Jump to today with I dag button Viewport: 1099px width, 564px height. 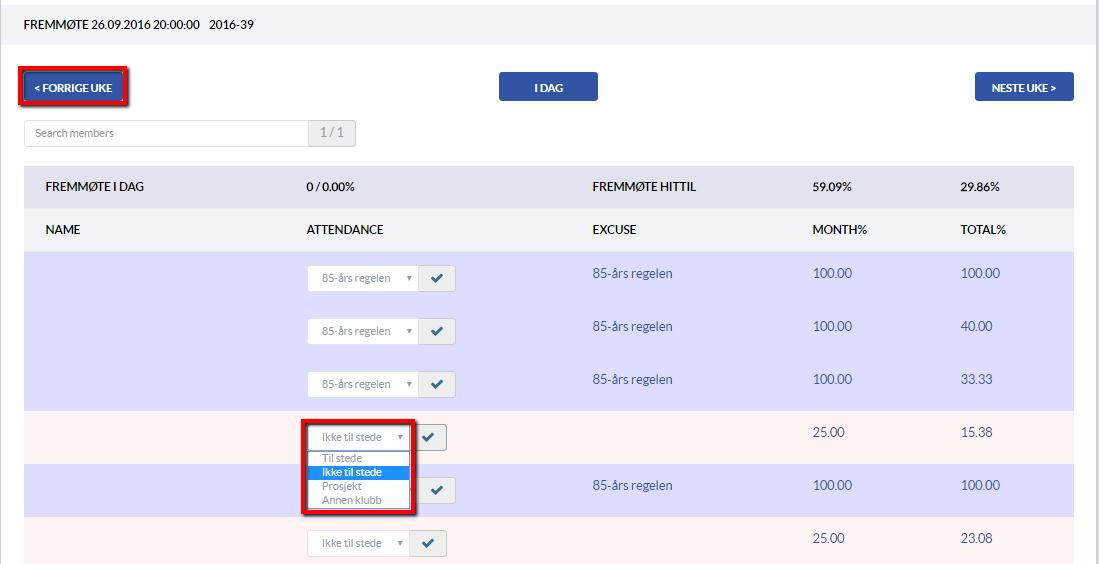pyautogui.click(x=548, y=87)
